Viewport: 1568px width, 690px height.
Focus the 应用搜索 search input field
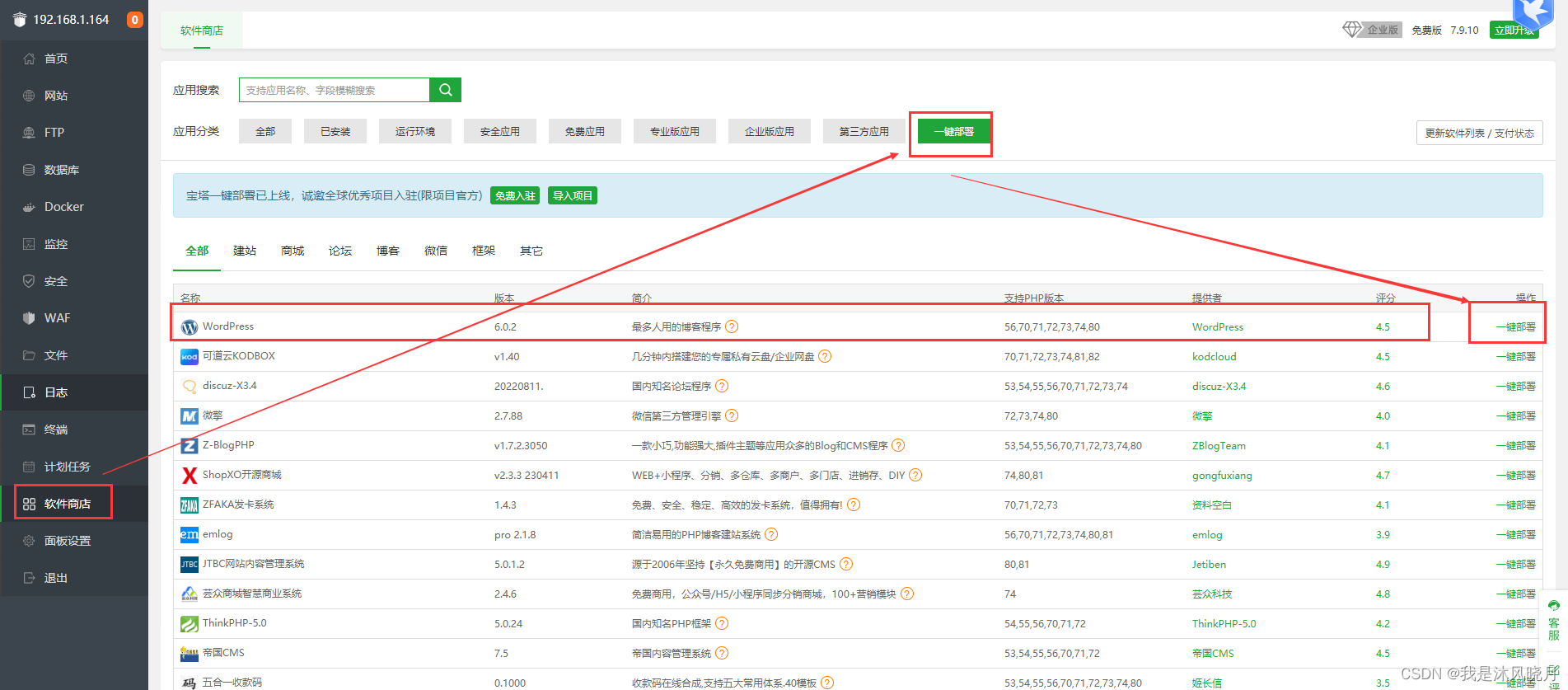point(335,90)
